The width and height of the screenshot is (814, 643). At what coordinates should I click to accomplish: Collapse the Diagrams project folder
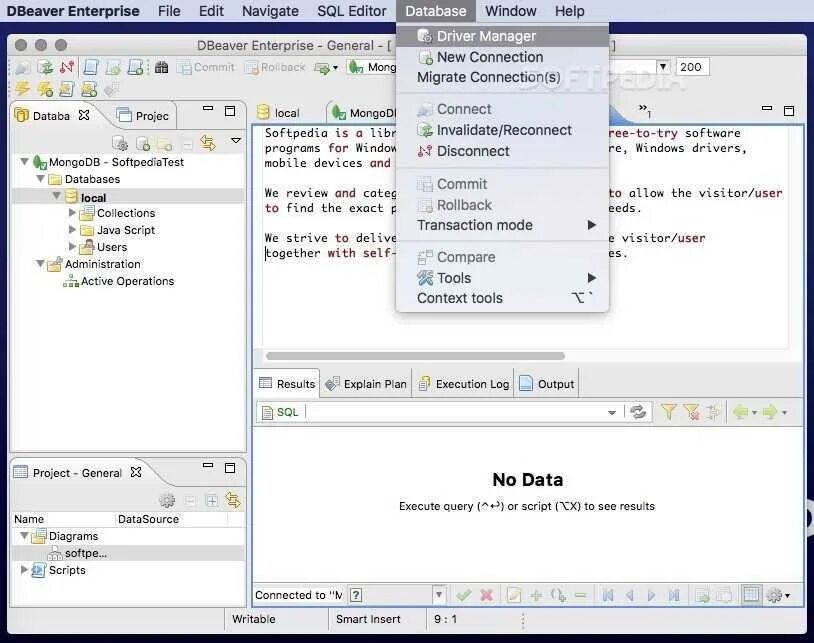24,536
